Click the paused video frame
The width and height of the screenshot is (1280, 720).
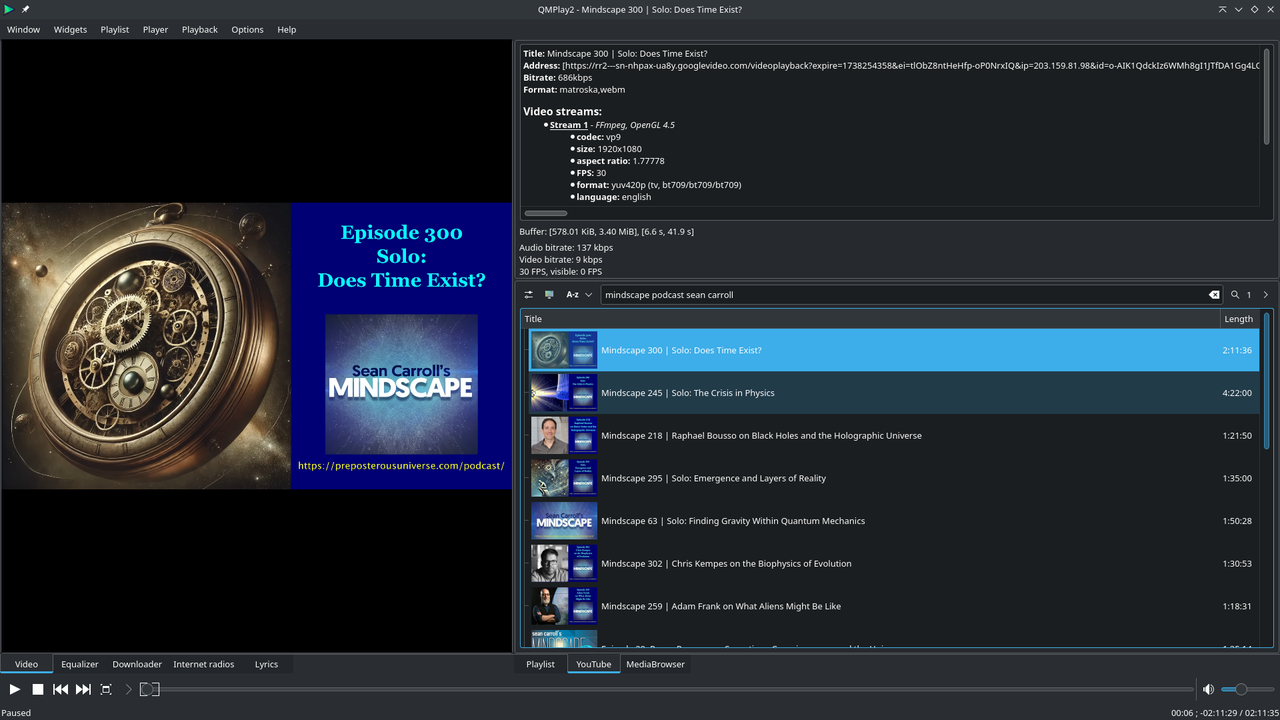click(256, 346)
